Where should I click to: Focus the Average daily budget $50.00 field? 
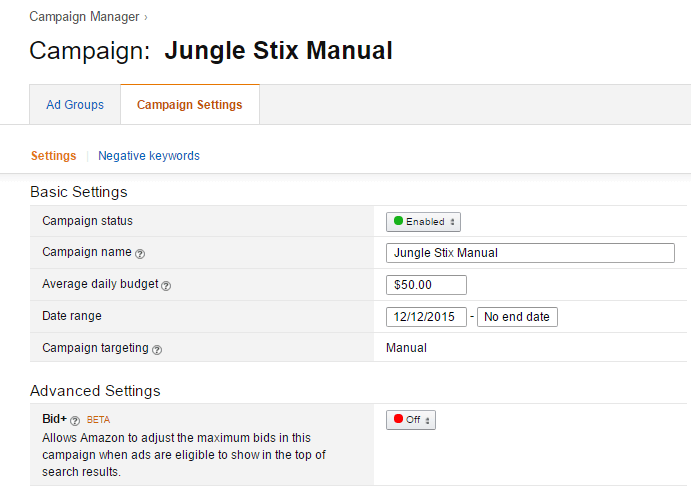tap(426, 285)
